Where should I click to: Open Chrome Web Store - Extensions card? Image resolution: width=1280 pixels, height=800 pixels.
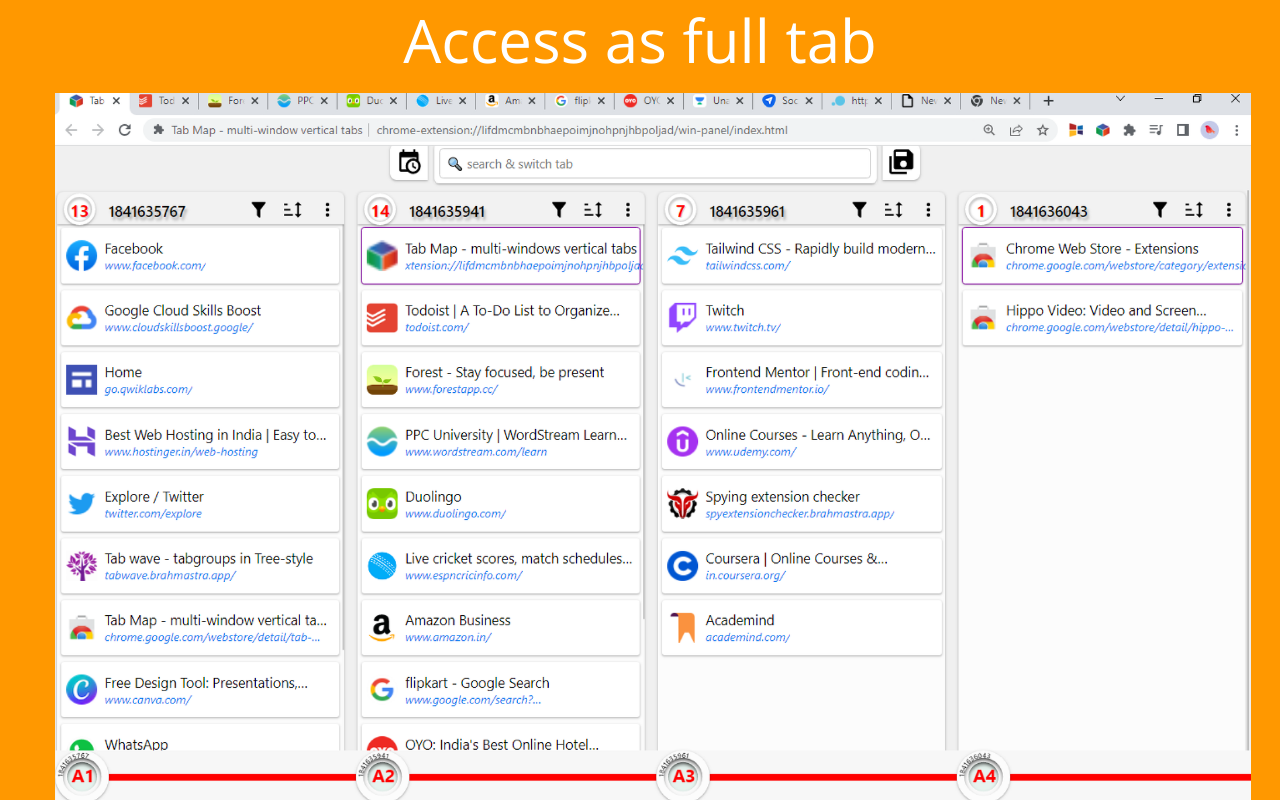[1102, 256]
